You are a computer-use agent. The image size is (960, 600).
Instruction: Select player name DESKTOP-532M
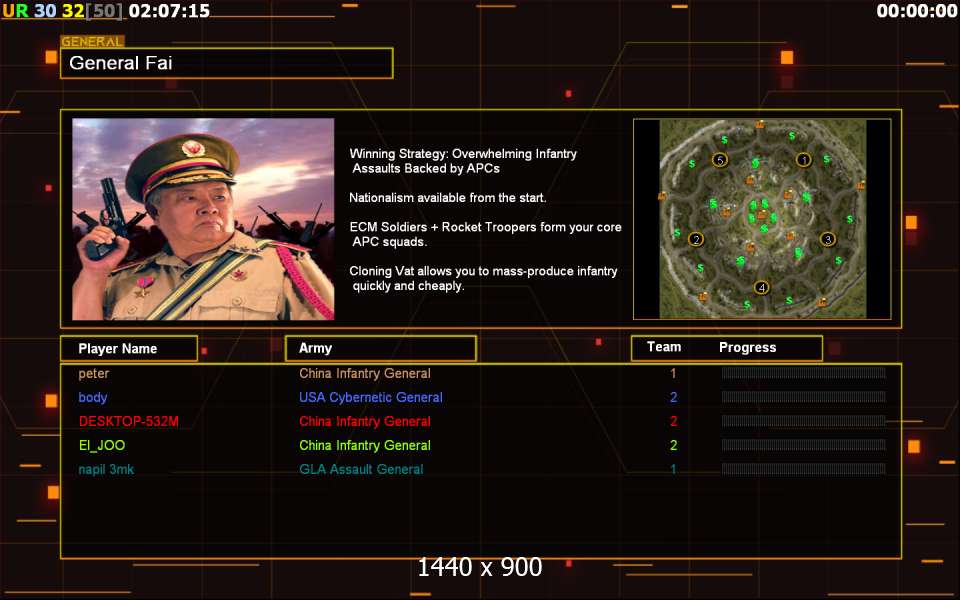click(129, 421)
